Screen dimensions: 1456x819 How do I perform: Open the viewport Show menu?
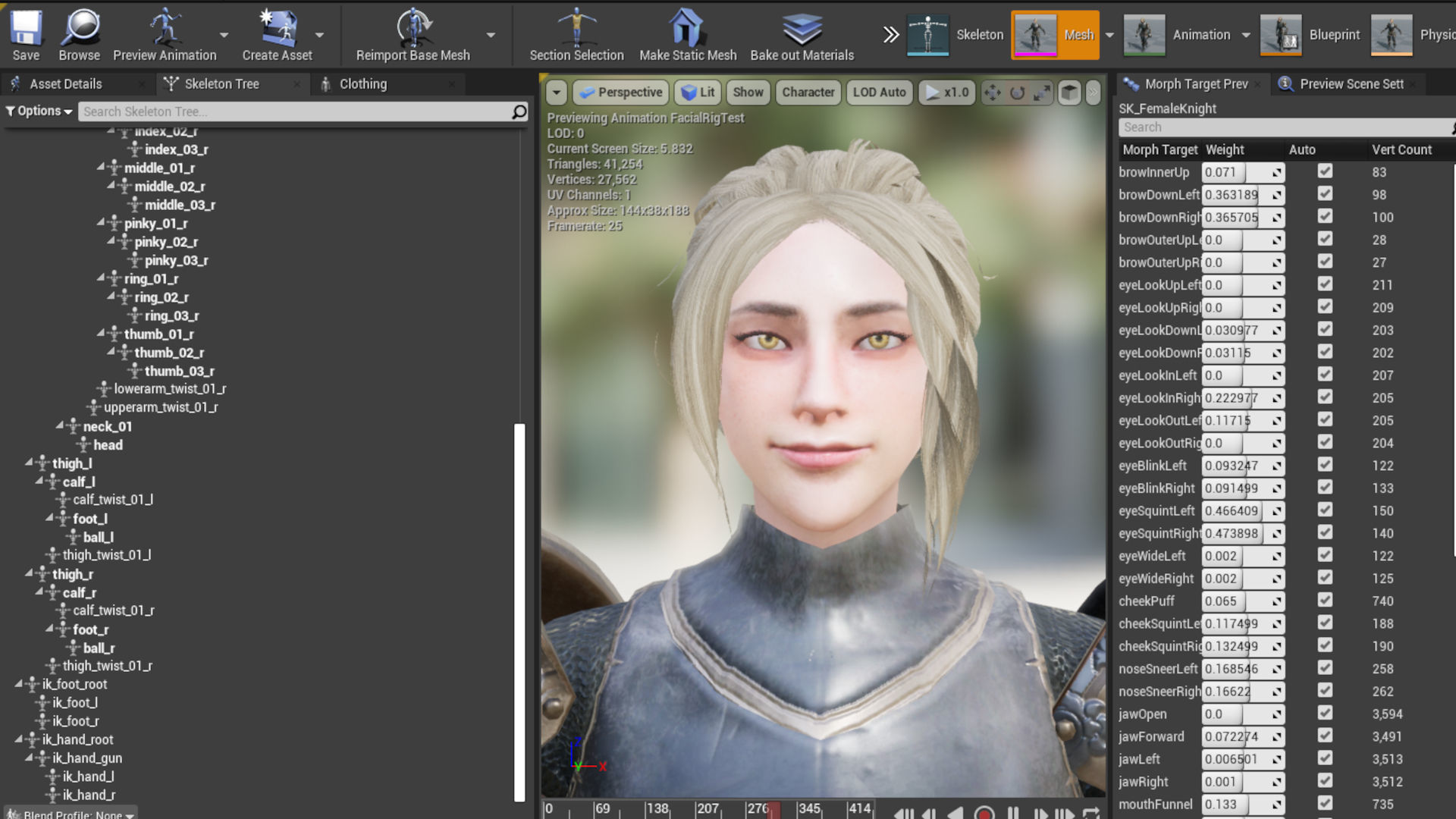(748, 93)
